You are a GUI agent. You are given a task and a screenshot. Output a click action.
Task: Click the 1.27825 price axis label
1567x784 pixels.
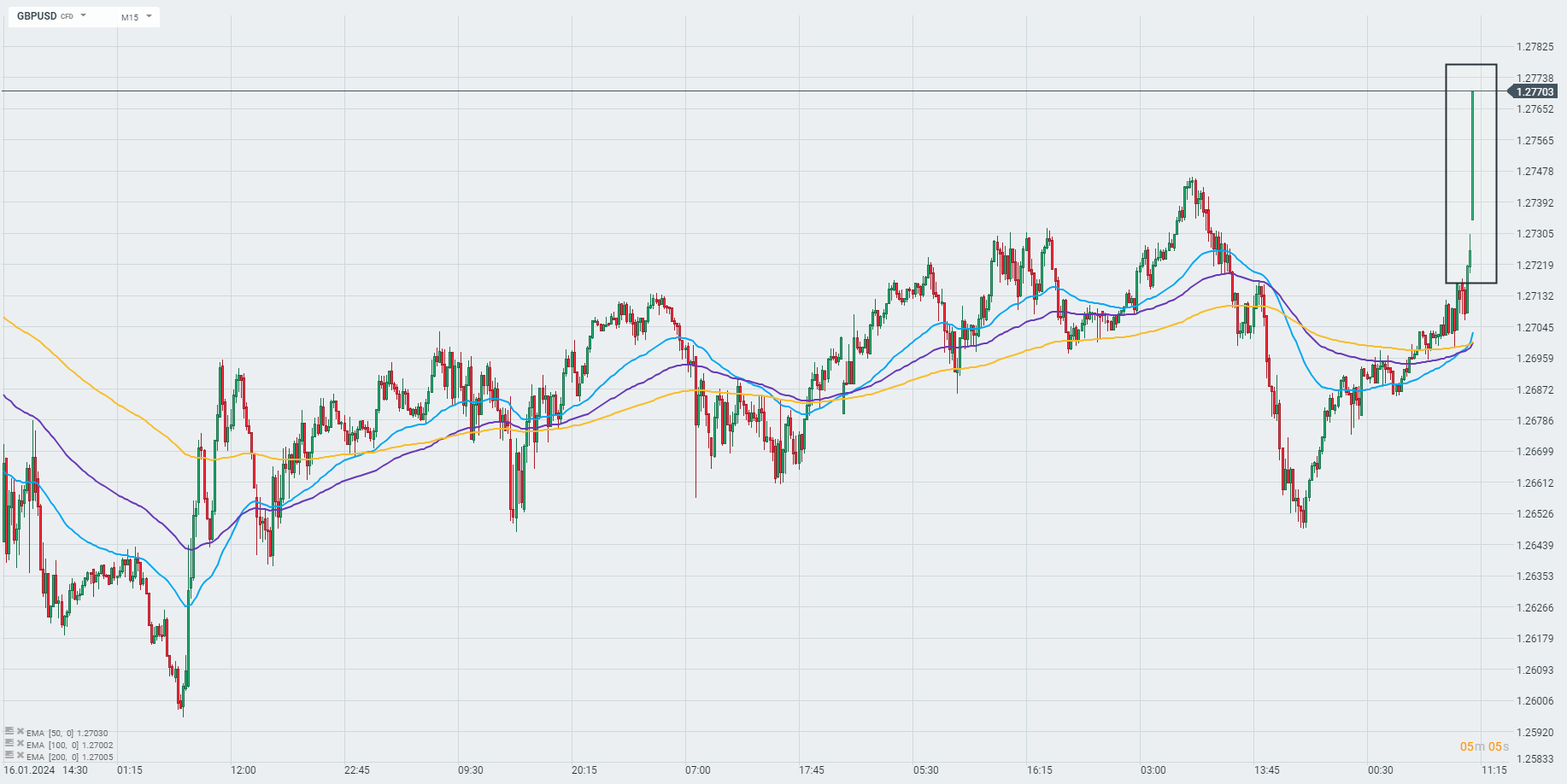click(x=1535, y=47)
